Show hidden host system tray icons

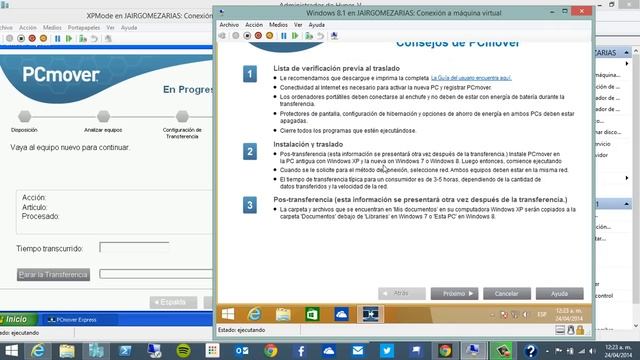[547, 351]
